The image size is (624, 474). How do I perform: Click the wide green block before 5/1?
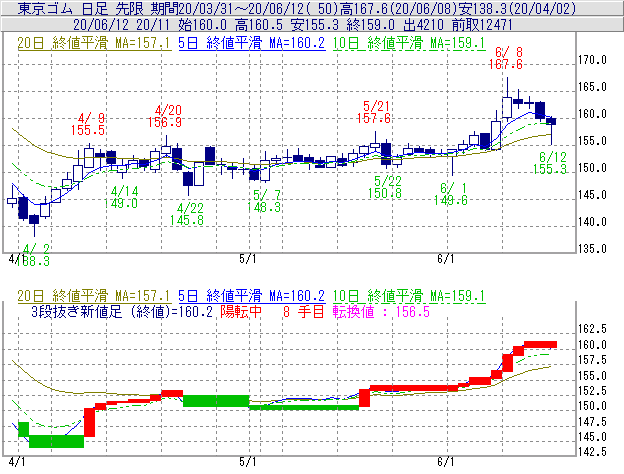[x=216, y=401]
